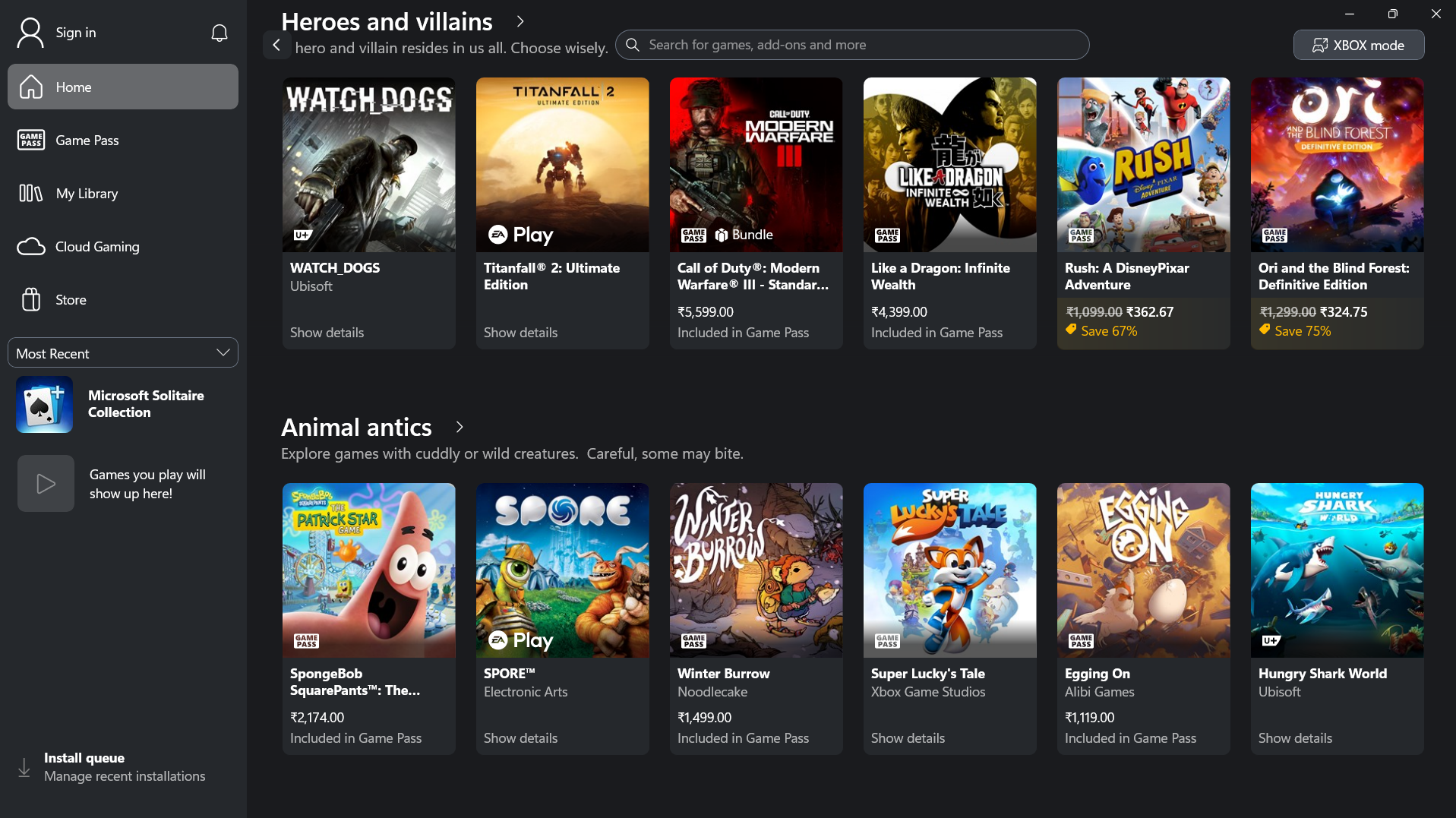Click the Game Pass badge on SpongeBob cover

click(306, 641)
